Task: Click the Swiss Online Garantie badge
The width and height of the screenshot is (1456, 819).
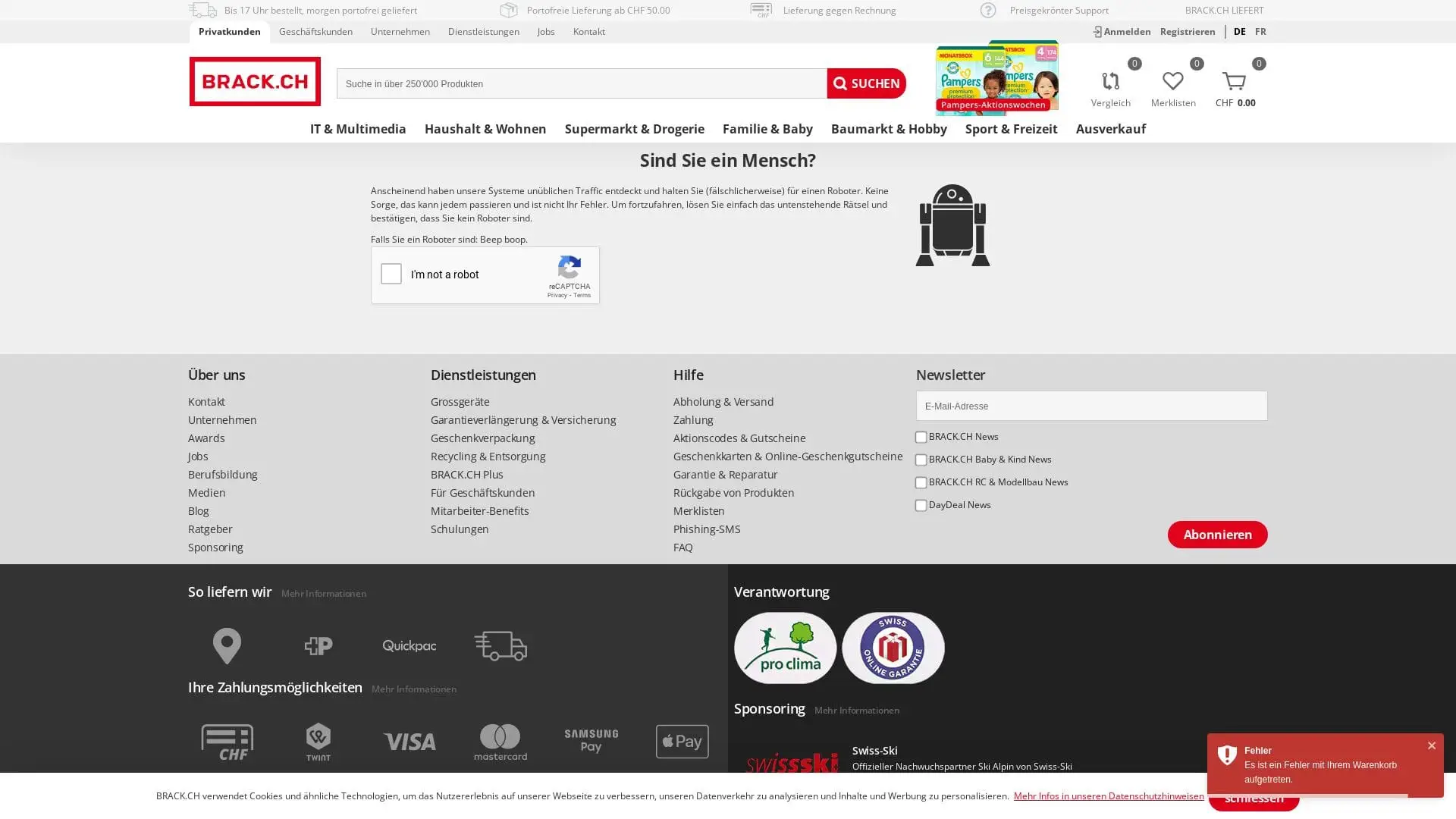Action: (x=893, y=648)
